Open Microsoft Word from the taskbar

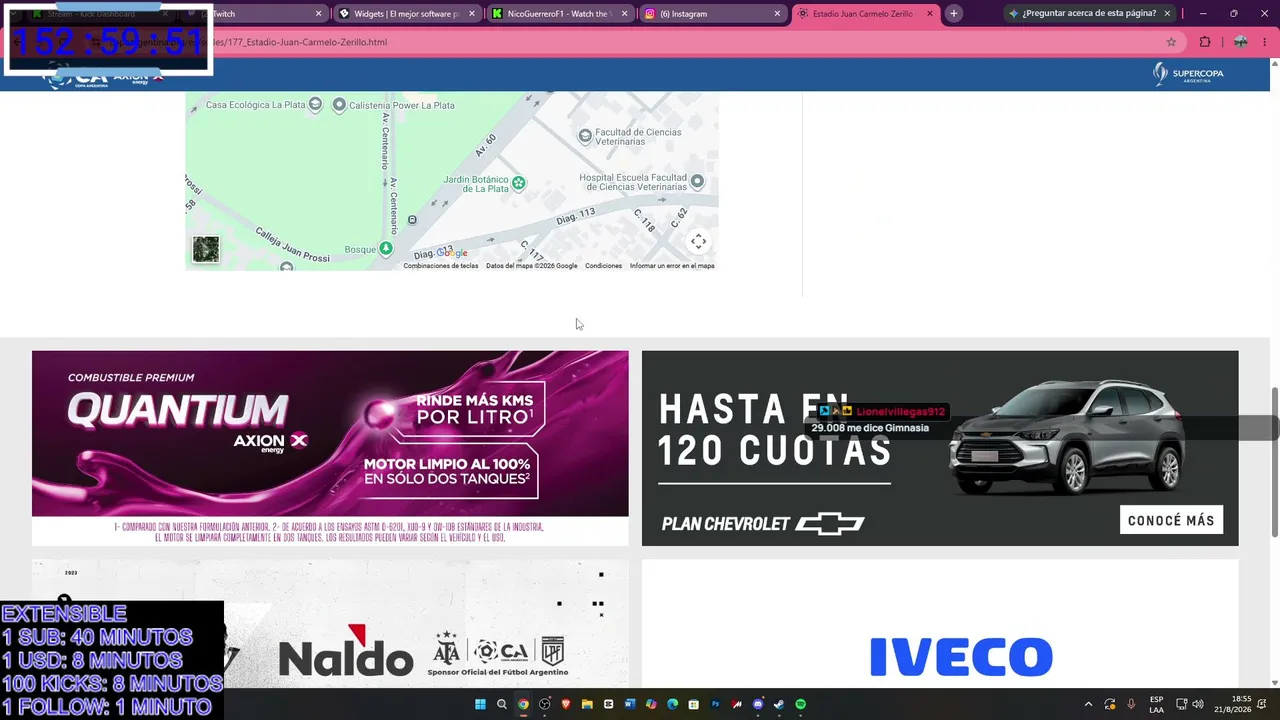point(630,704)
